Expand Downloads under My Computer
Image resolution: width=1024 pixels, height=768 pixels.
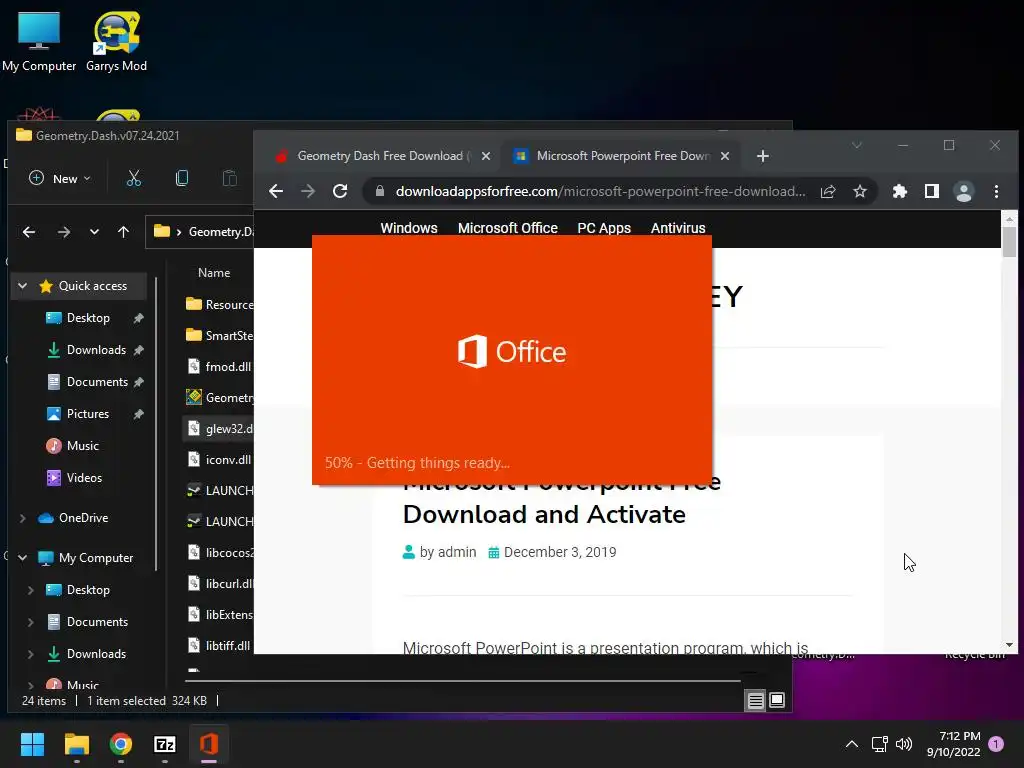coord(31,654)
